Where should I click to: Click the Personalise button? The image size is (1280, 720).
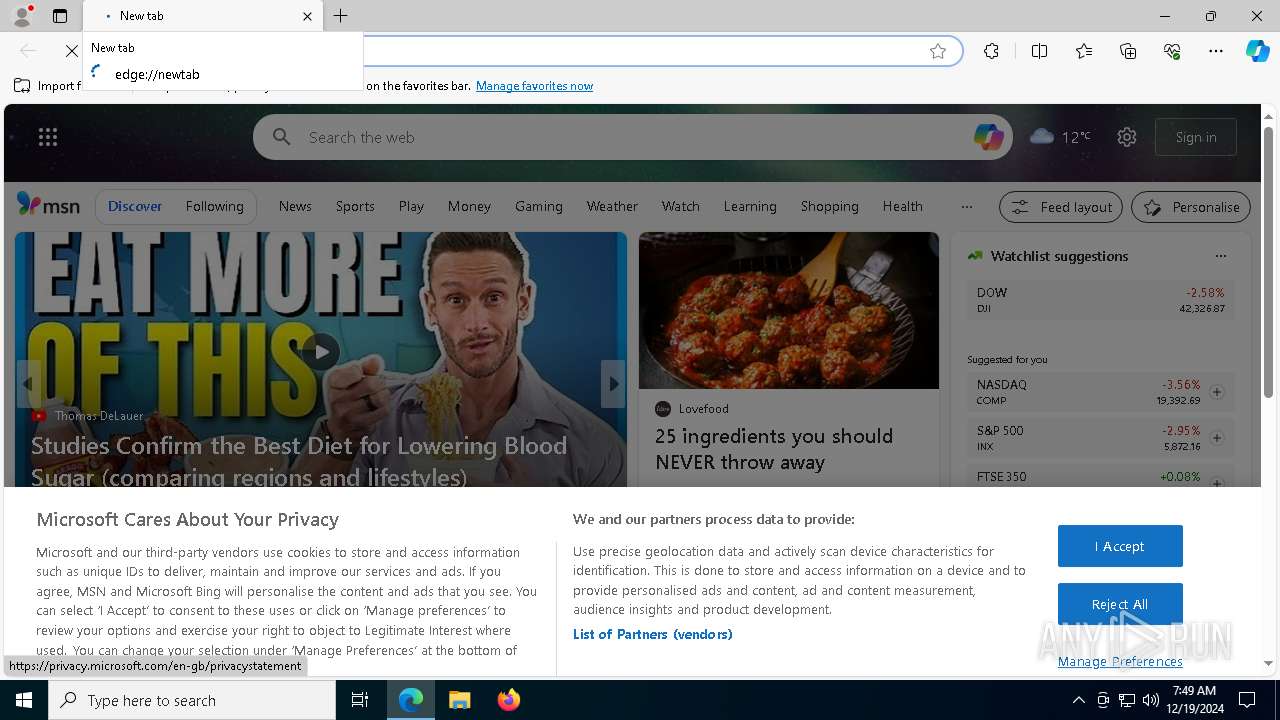tap(1191, 207)
